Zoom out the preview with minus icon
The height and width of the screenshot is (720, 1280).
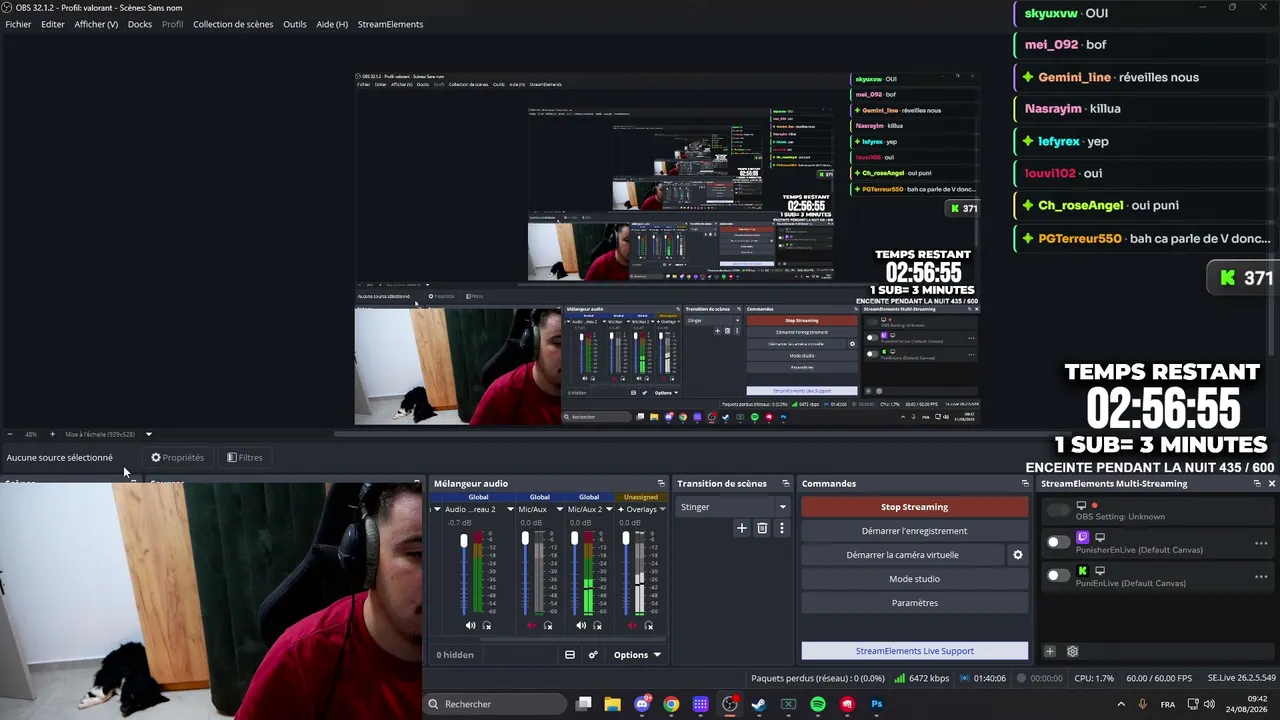point(10,434)
